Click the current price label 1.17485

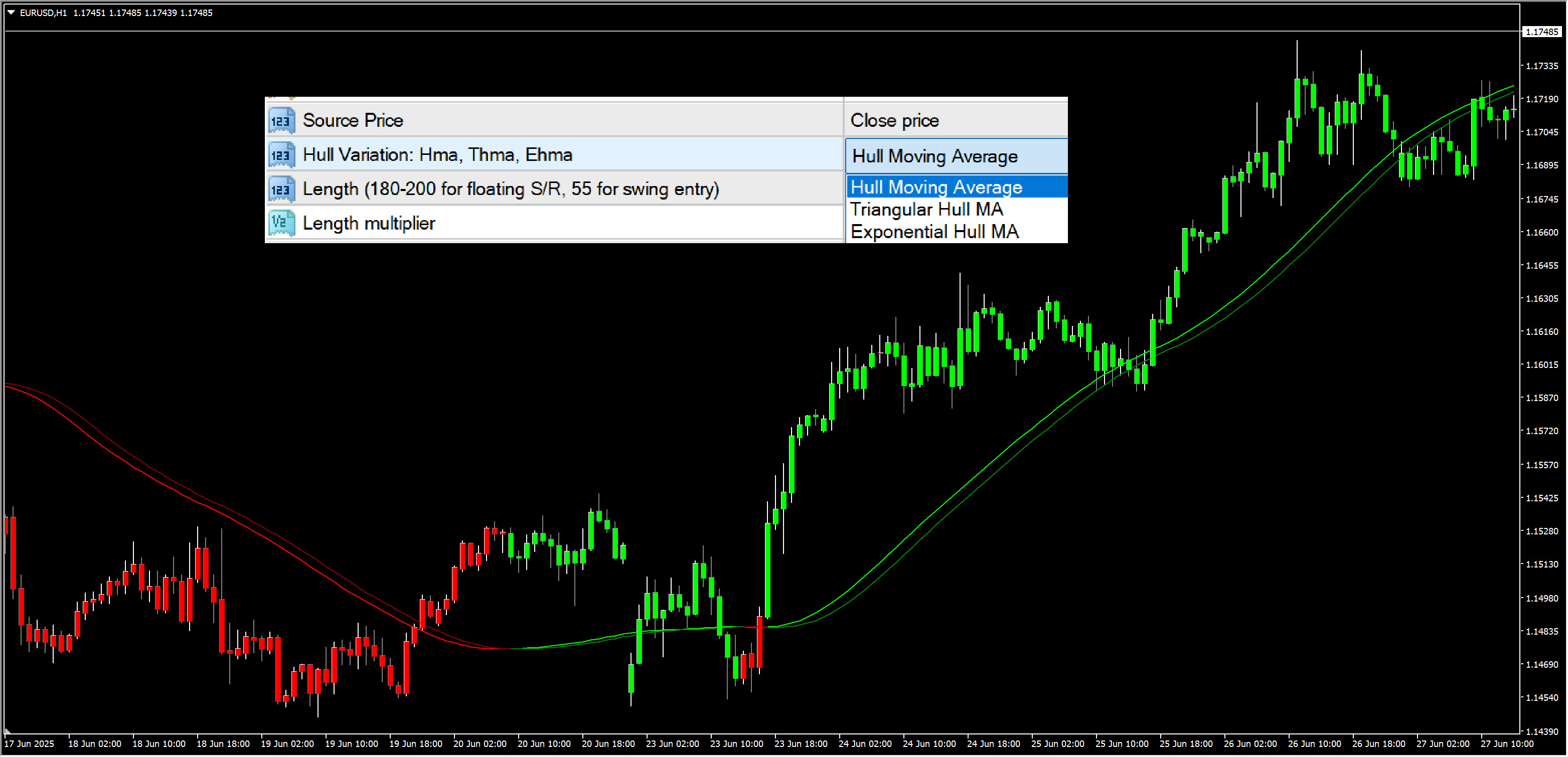tap(1542, 32)
